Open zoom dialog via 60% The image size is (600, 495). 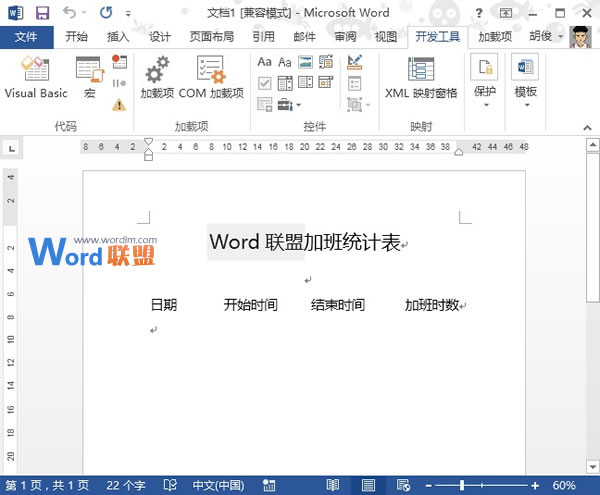[564, 485]
